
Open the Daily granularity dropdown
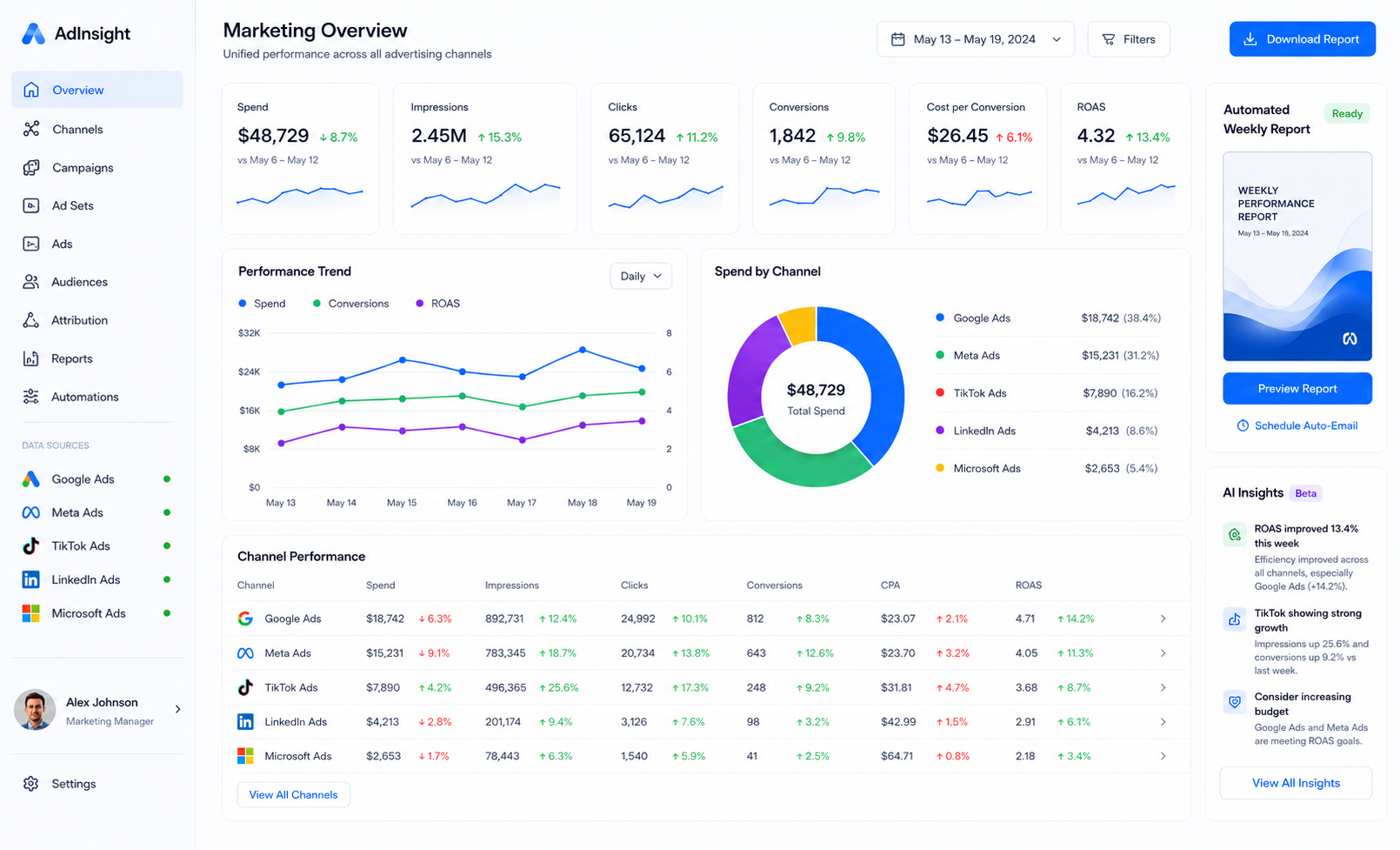[641, 276]
